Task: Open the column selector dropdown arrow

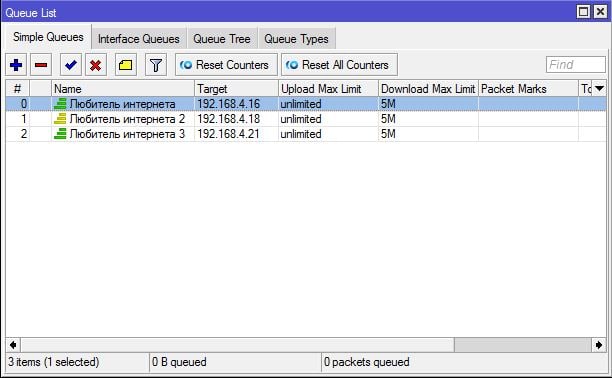Action: (600, 89)
